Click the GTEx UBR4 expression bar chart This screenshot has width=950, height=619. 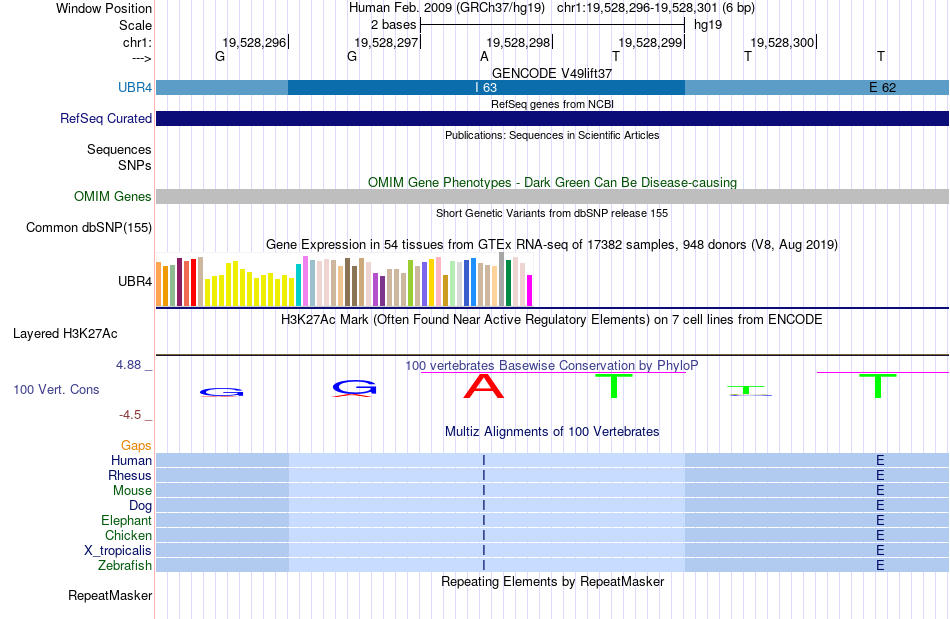click(344, 280)
